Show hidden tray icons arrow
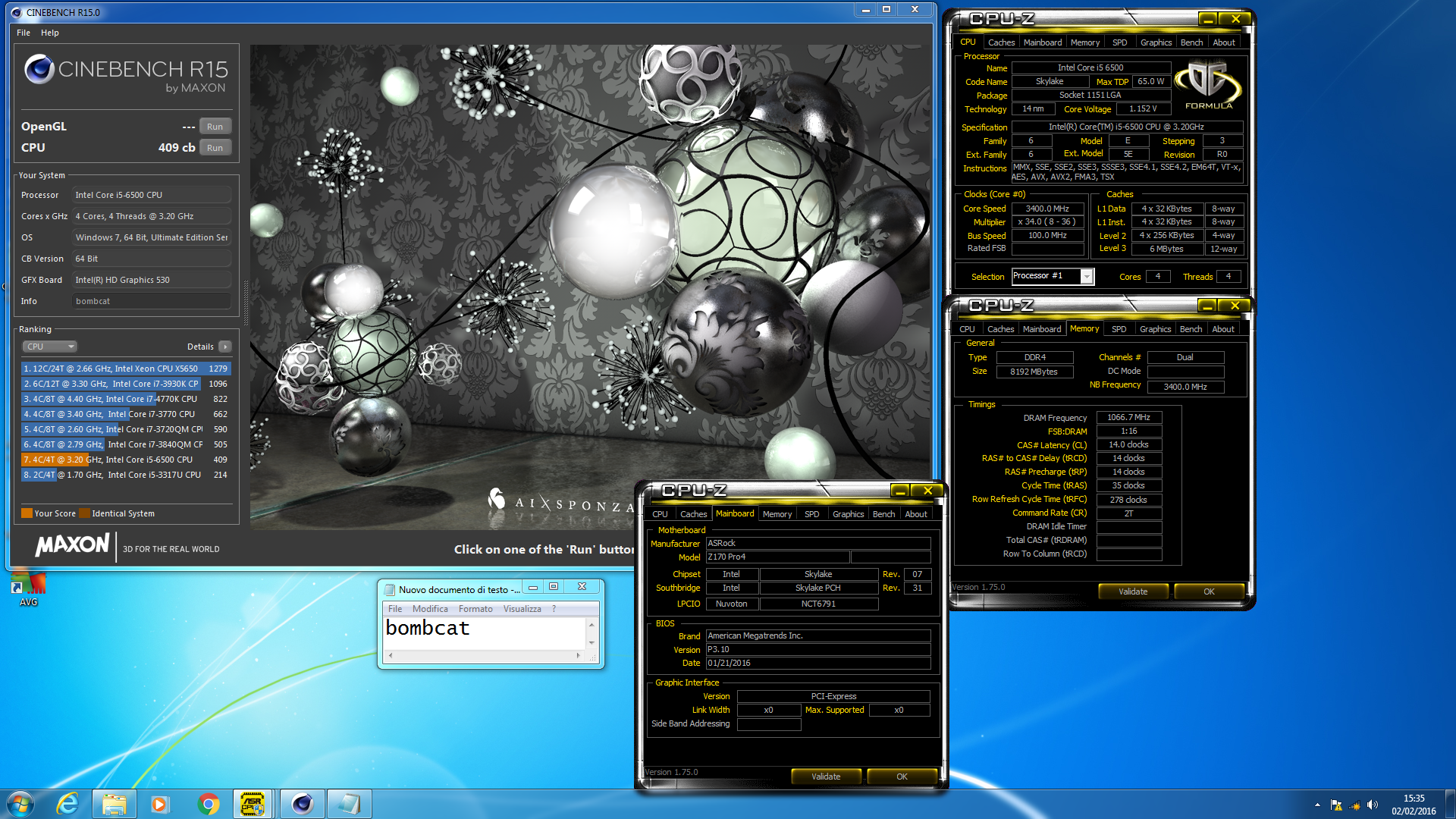1456x819 pixels. [1317, 805]
